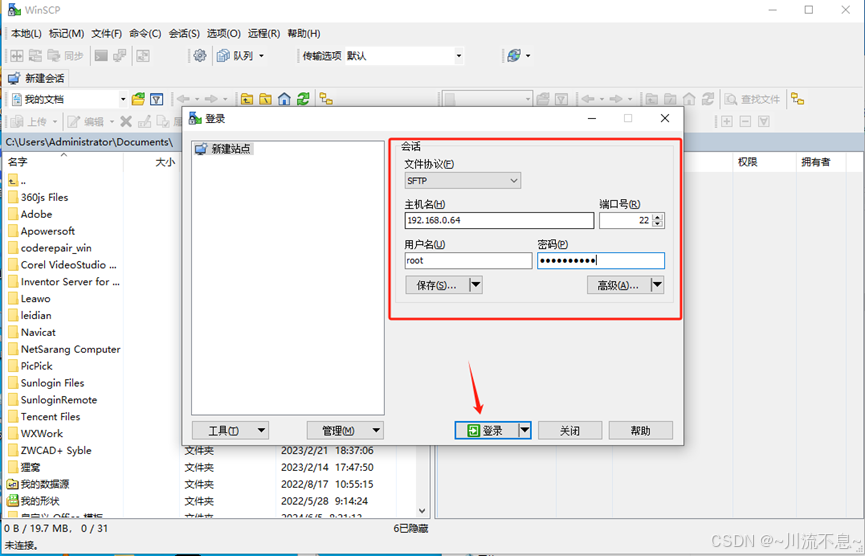The image size is (865, 556).
Task: Click the local panel scrollbar down arrow
Action: 422,511
